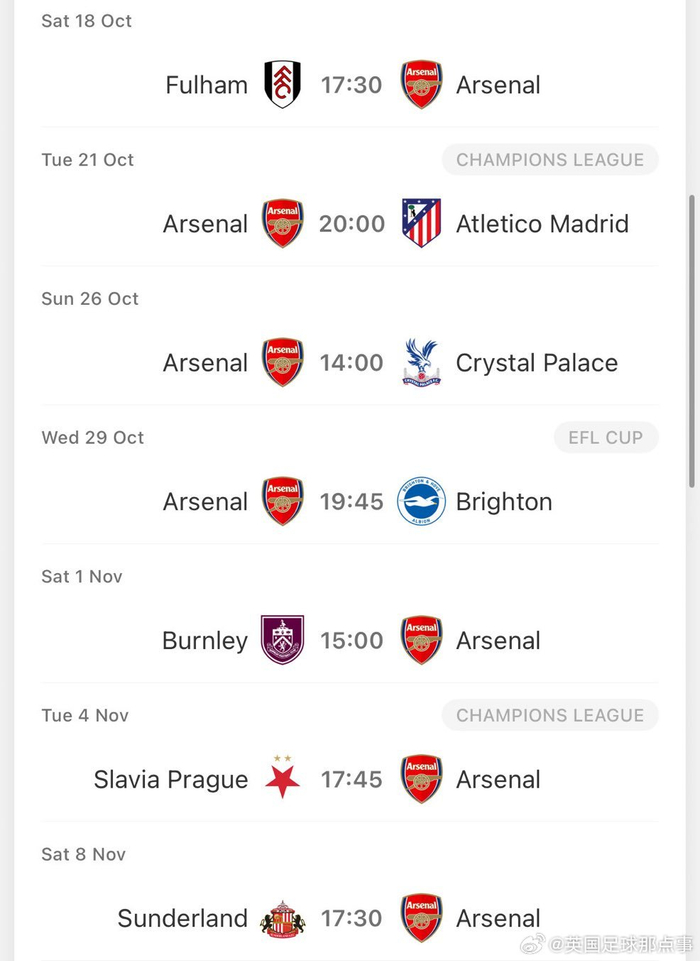Select the 15:00 Burnley match time
The width and height of the screenshot is (700, 961).
[352, 640]
